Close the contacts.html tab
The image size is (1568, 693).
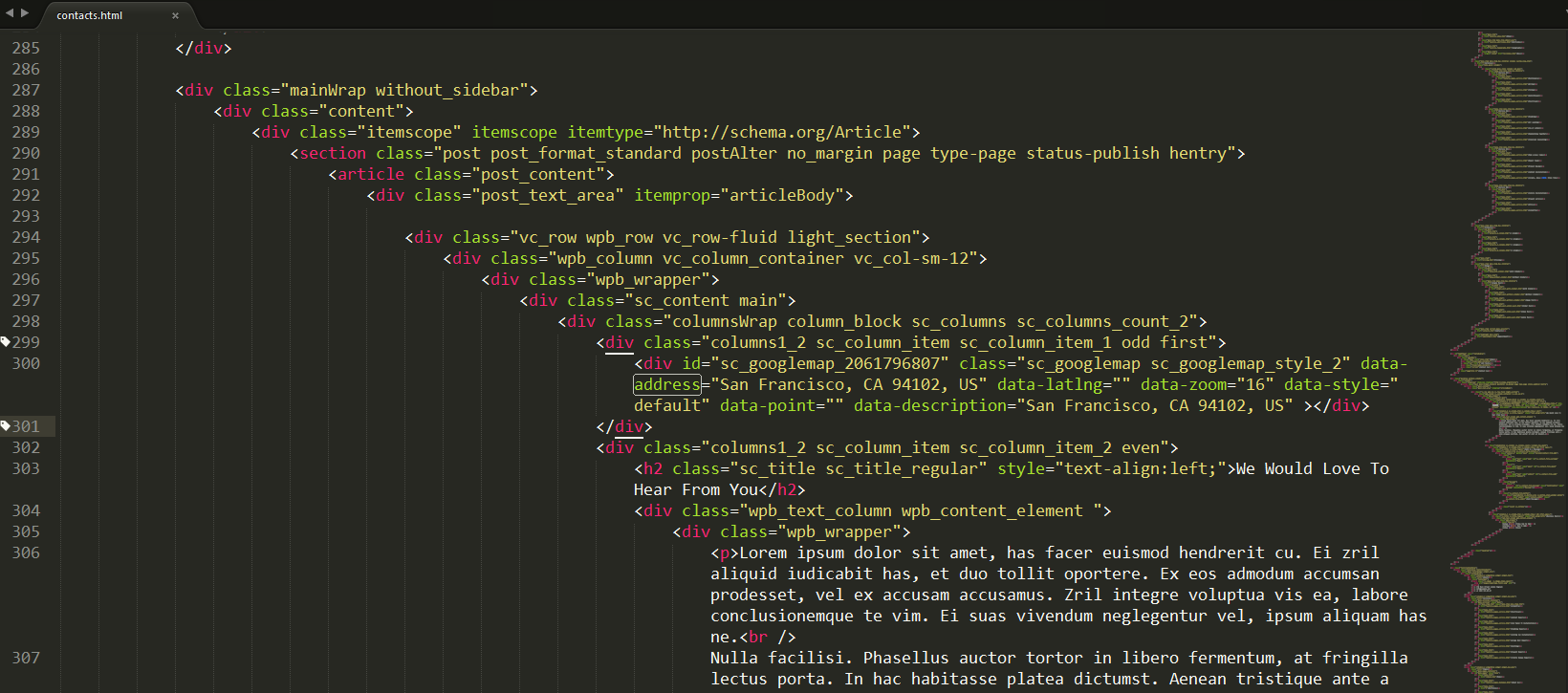[175, 15]
